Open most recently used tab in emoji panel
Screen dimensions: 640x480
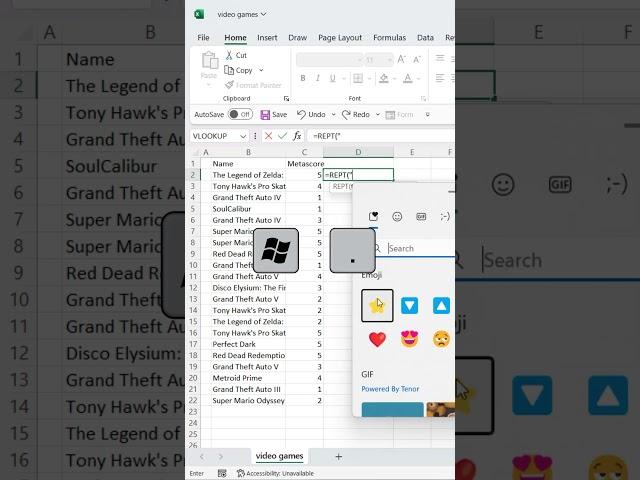[373, 216]
